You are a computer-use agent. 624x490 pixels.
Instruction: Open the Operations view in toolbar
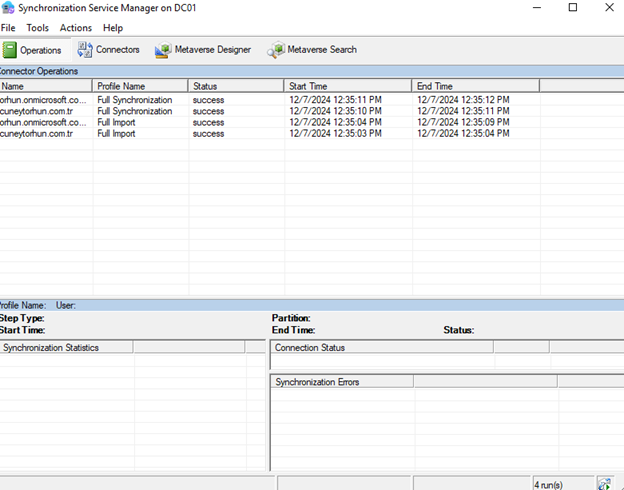[x=33, y=50]
